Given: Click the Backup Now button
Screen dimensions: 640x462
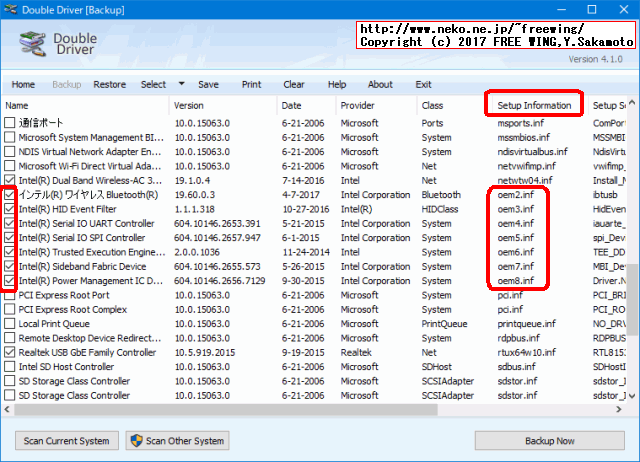Looking at the screenshot, I should point(549,441).
